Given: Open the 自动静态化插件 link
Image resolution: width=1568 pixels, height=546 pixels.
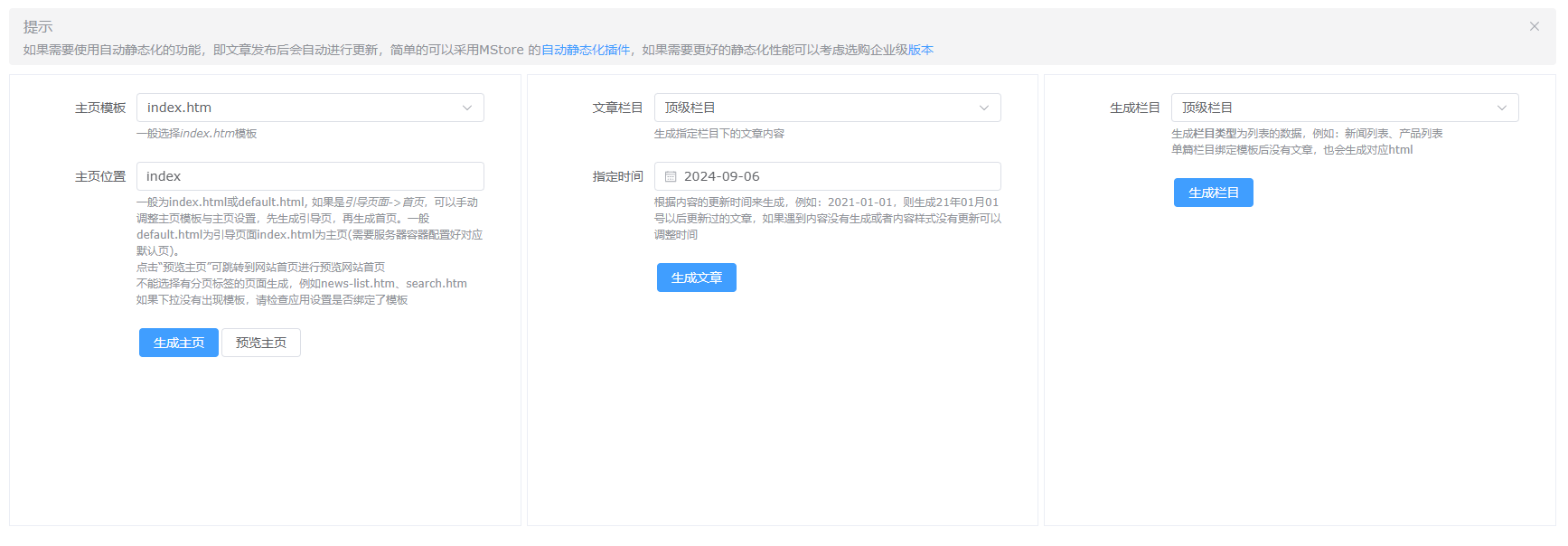Looking at the screenshot, I should (585, 50).
